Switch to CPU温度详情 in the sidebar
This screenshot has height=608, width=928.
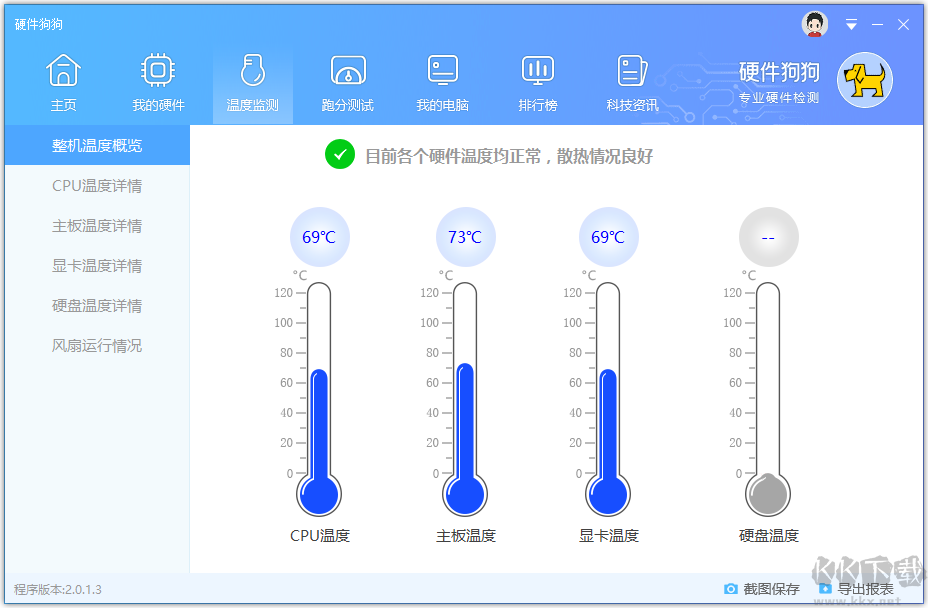pyautogui.click(x=96, y=185)
